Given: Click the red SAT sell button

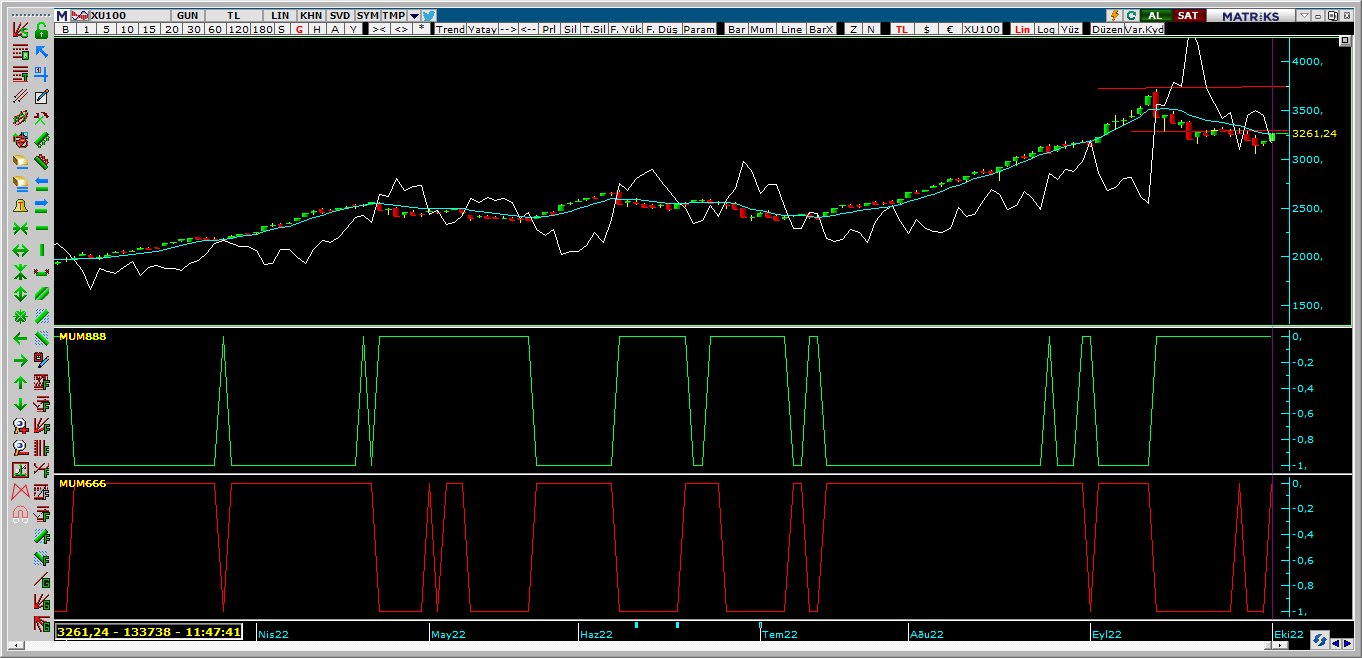Looking at the screenshot, I should pos(1187,16).
